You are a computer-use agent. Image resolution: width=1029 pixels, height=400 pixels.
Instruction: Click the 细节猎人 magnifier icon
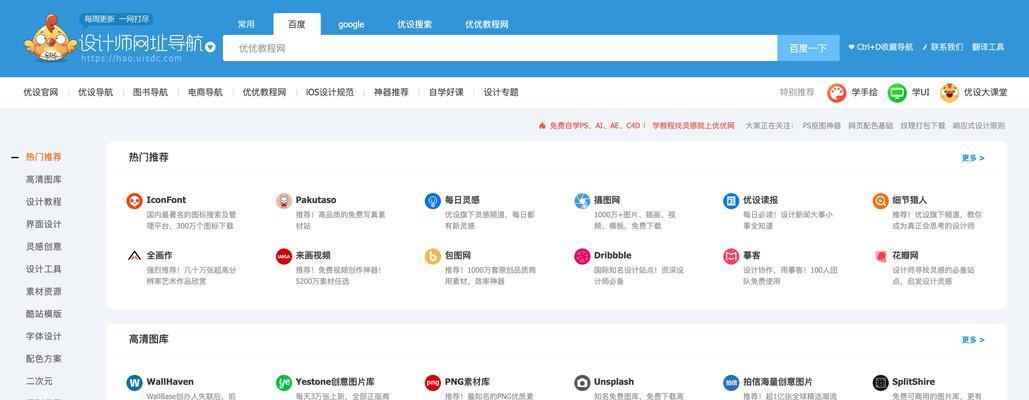[x=880, y=201]
